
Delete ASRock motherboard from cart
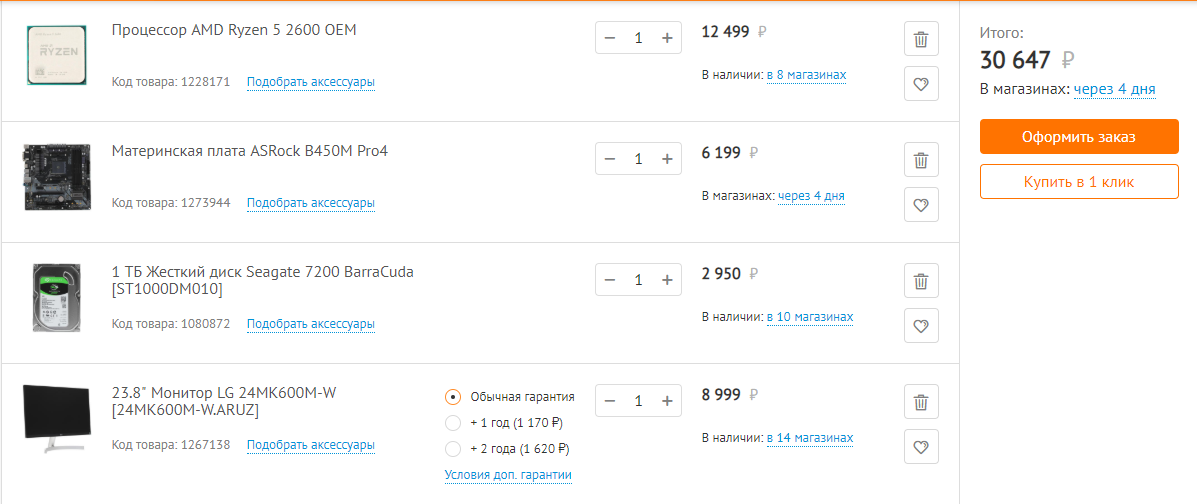click(921, 161)
